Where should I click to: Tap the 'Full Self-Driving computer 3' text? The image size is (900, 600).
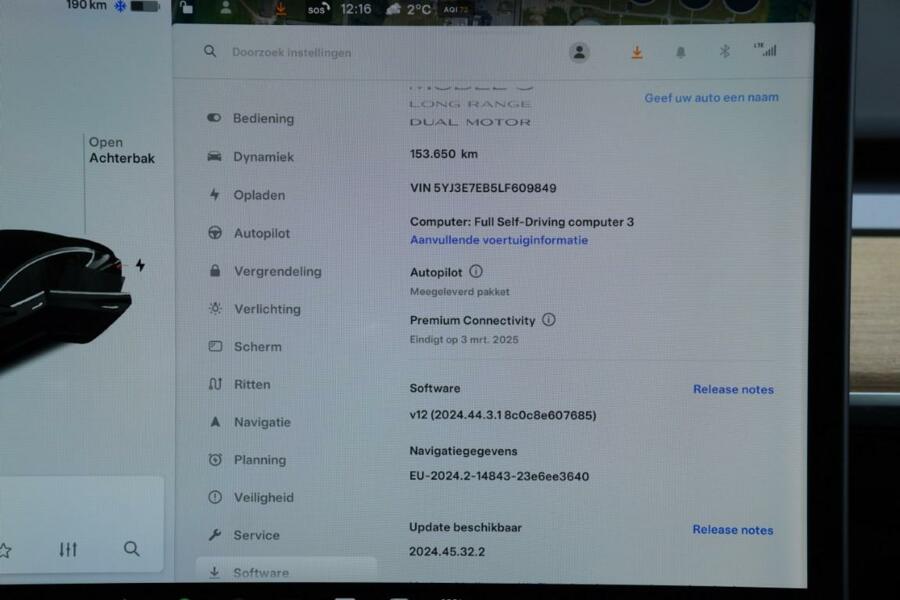pos(554,222)
